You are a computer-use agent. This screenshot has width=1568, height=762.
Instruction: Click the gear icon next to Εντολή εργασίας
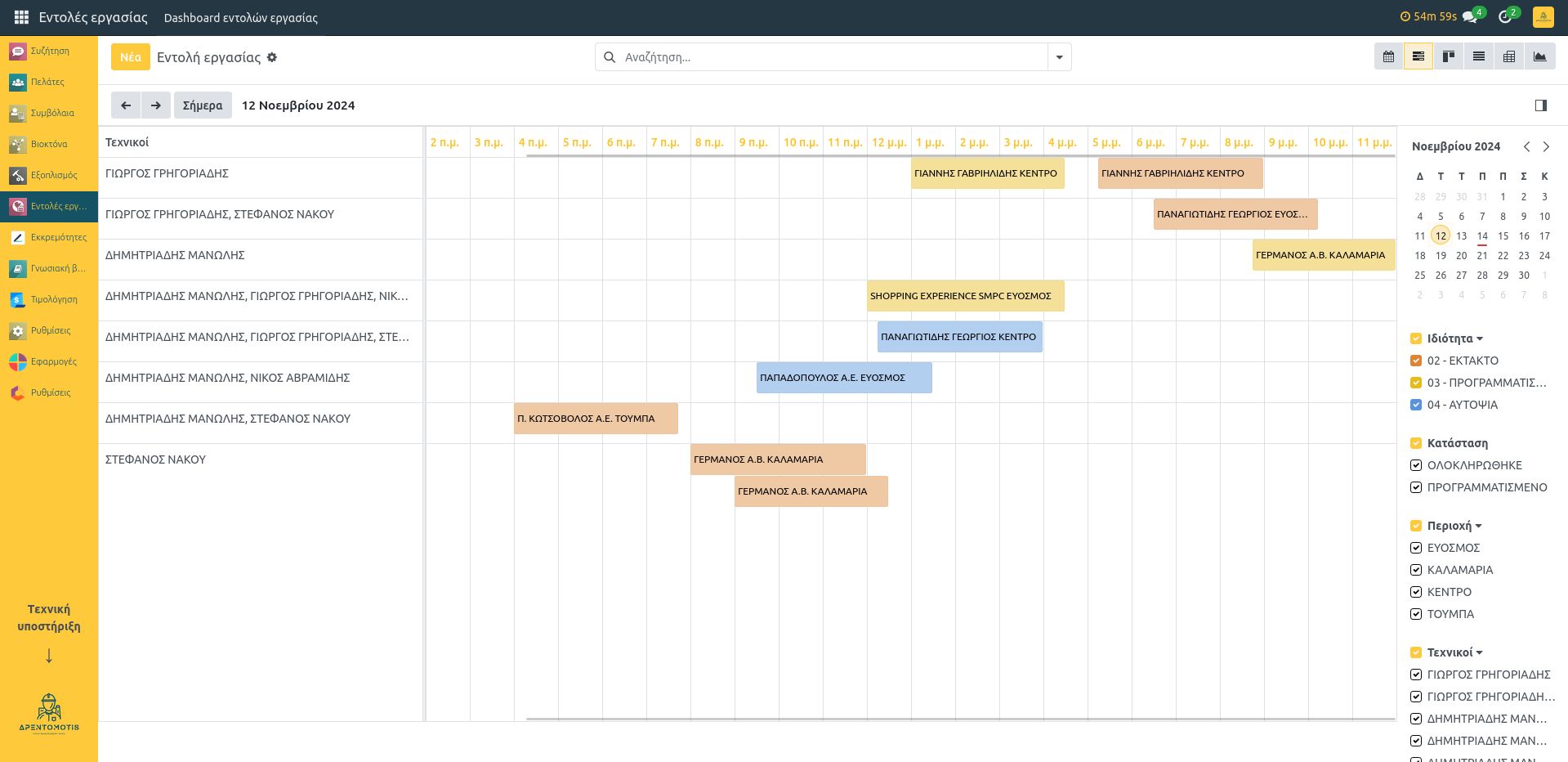[272, 57]
